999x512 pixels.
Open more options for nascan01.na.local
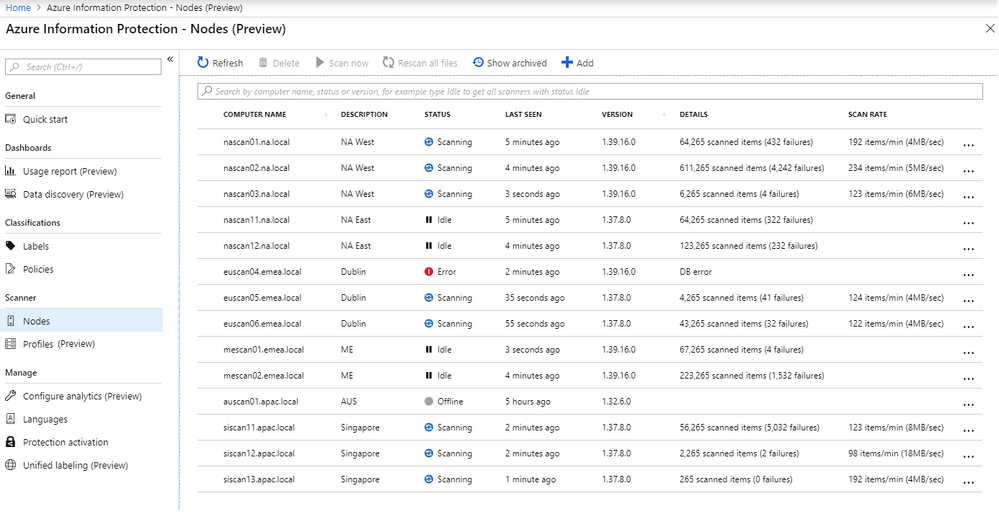(968, 145)
